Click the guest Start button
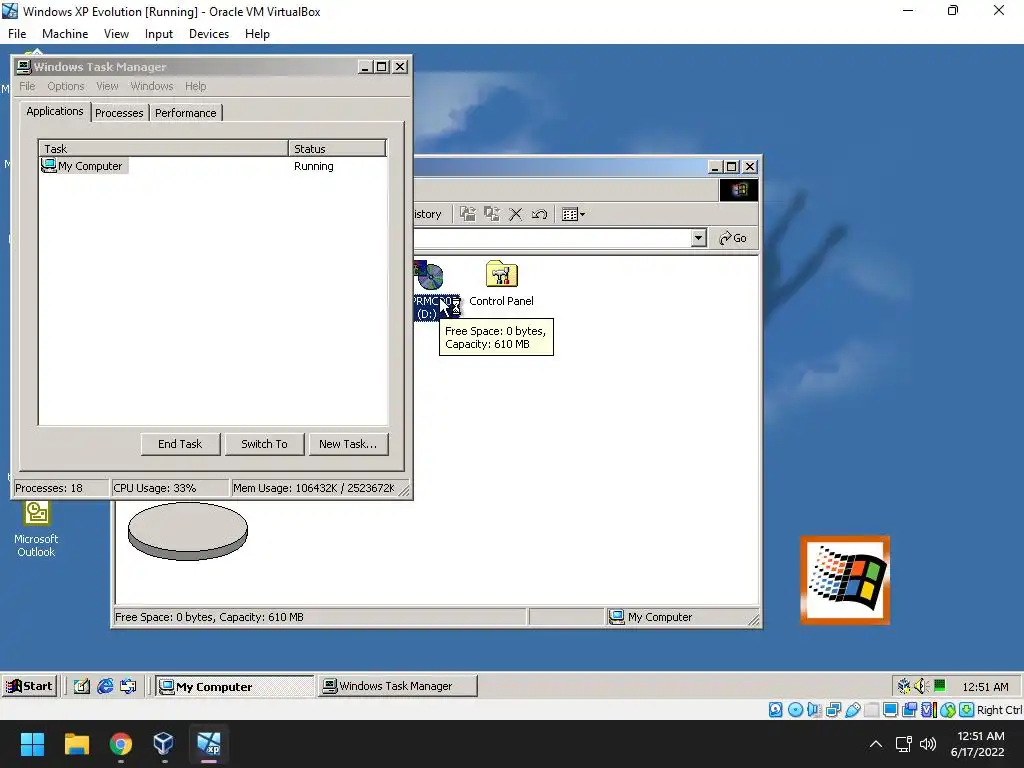This screenshot has height=768, width=1024. (x=29, y=686)
